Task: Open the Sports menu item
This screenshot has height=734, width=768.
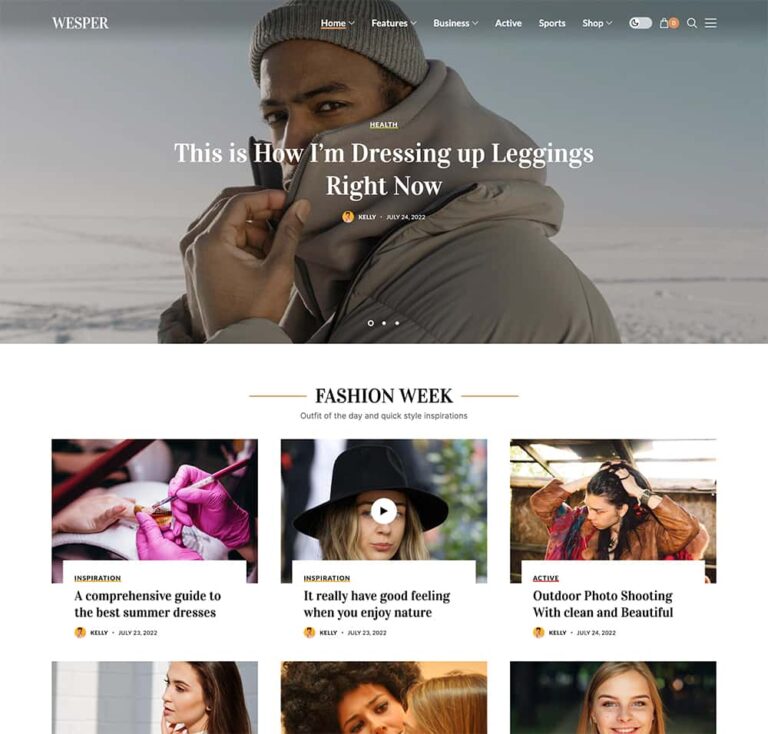Action: (x=552, y=23)
